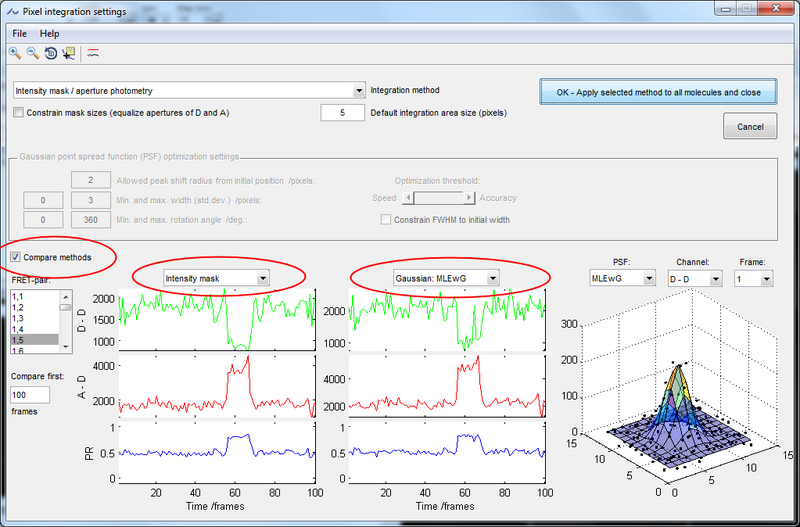The height and width of the screenshot is (527, 800).
Task: Click OK - Apply selected method button
Action: (x=658, y=93)
